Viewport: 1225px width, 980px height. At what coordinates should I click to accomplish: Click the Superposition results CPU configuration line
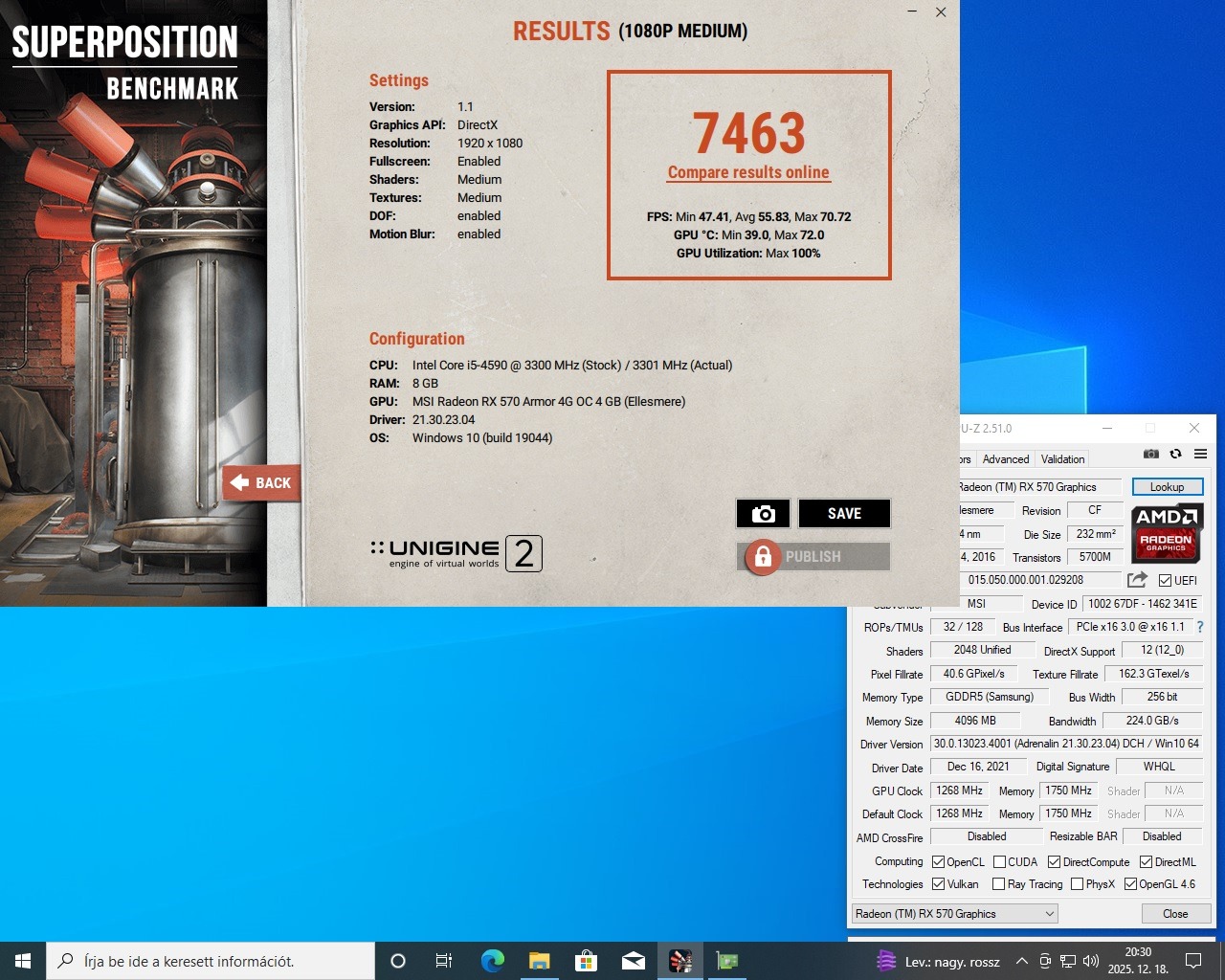click(x=550, y=366)
